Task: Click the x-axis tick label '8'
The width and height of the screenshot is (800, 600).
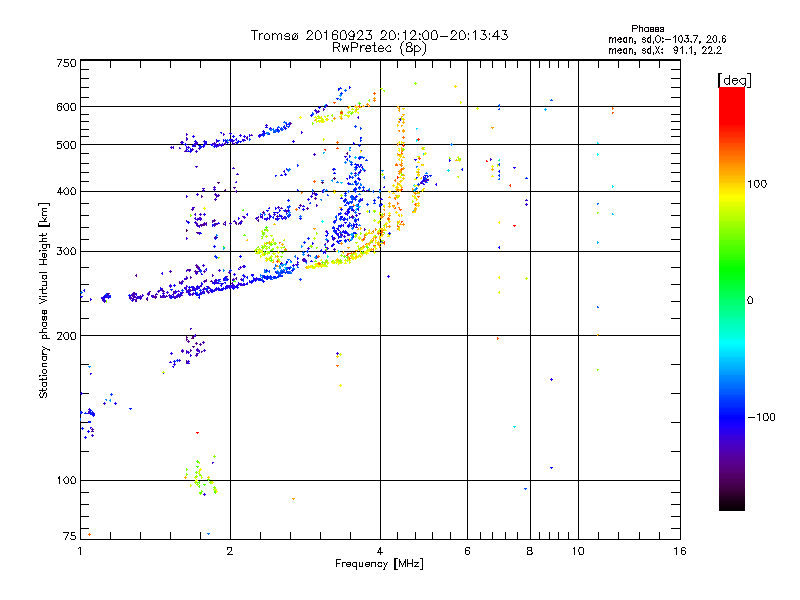Action: coord(530,551)
